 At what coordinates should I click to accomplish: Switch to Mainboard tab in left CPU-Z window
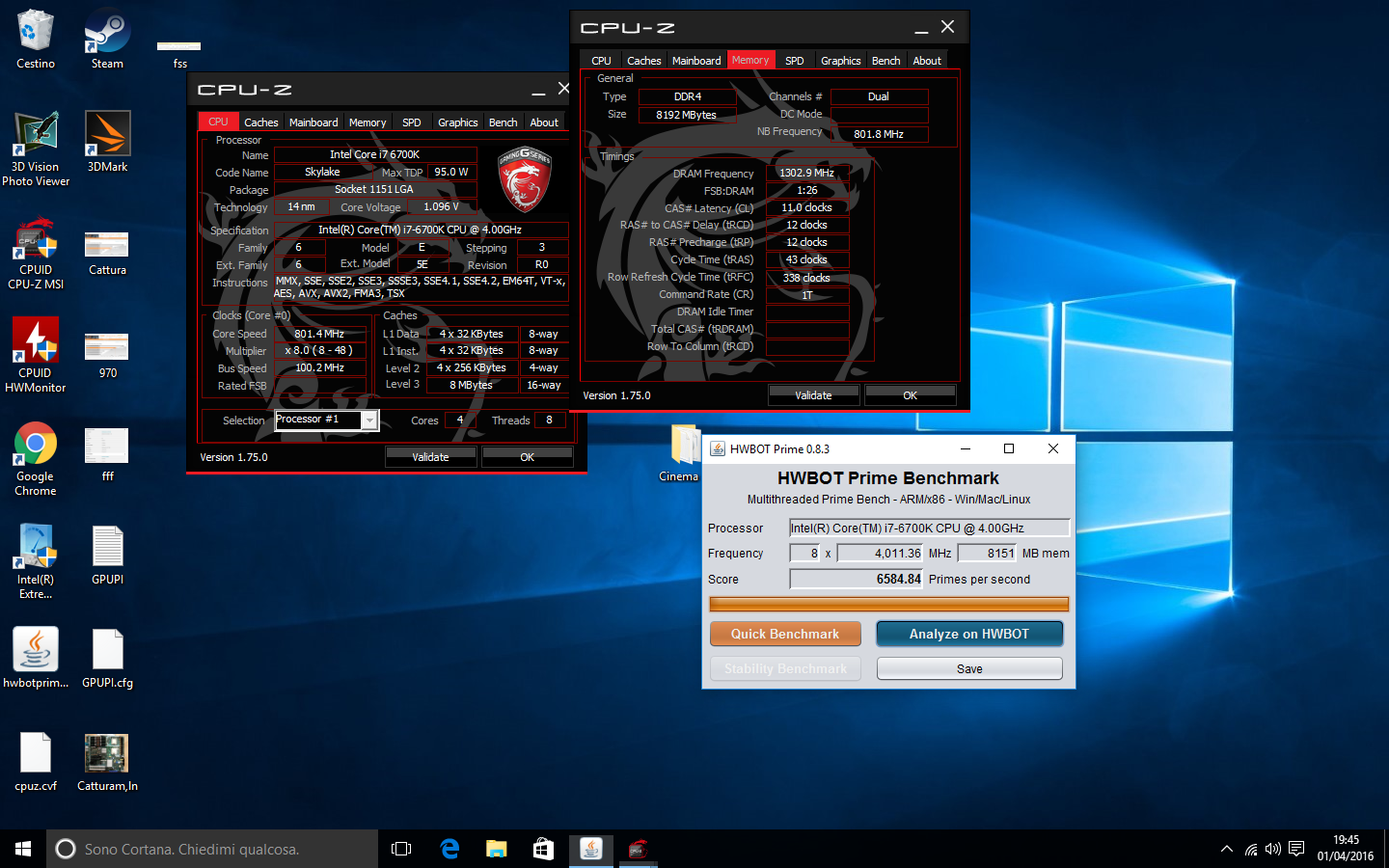click(313, 122)
